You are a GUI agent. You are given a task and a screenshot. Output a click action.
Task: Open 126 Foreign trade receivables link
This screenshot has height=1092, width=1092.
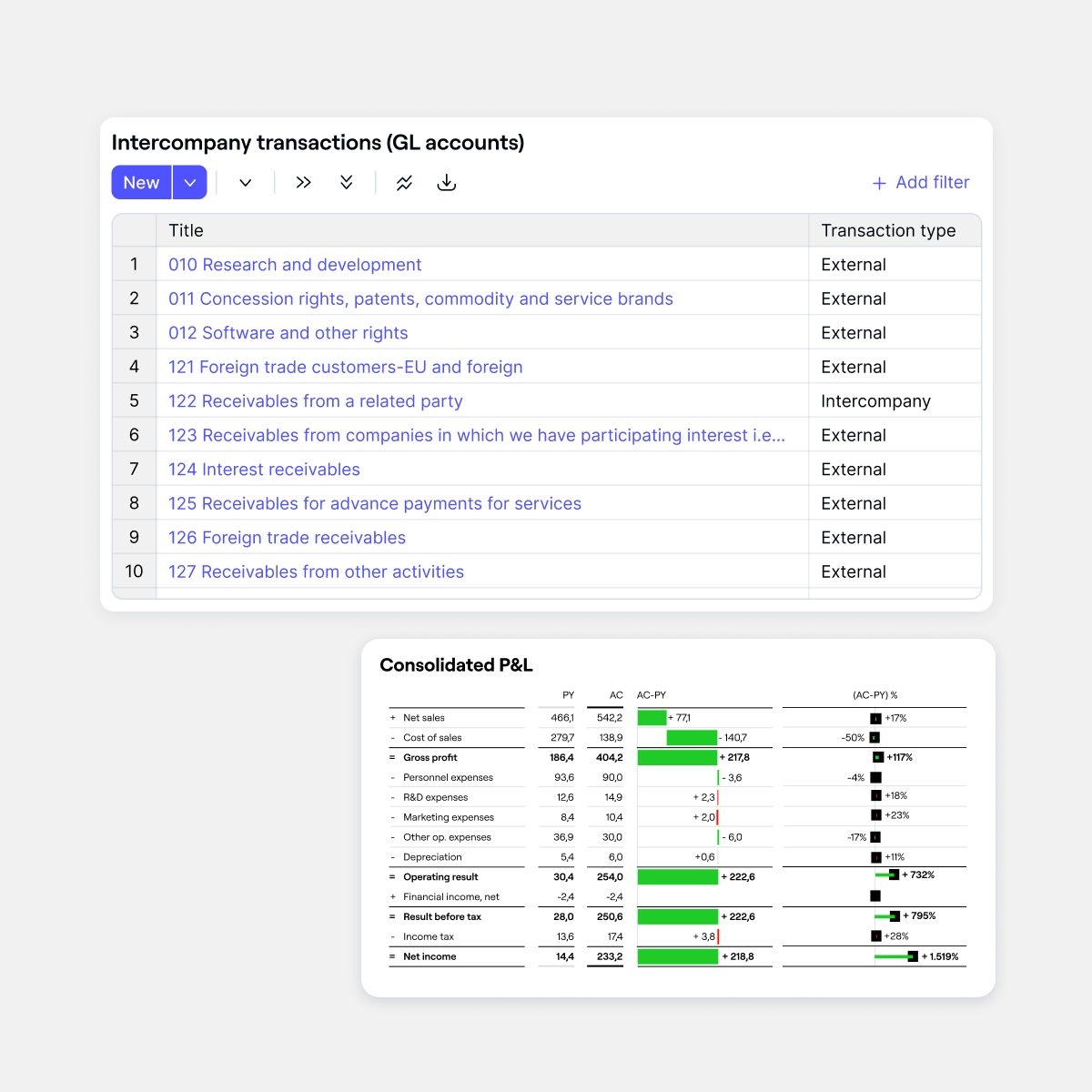pos(287,538)
